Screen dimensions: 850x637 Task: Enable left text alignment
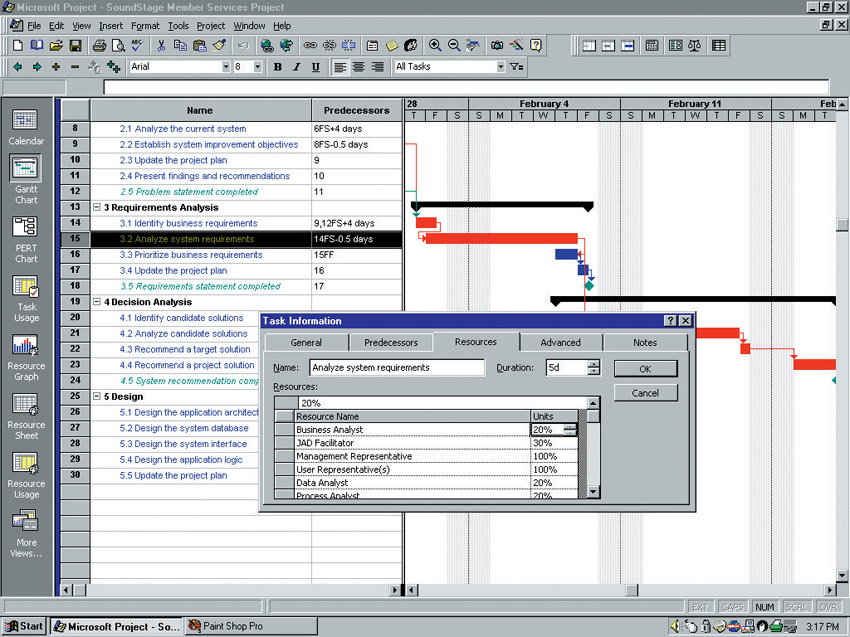(340, 67)
